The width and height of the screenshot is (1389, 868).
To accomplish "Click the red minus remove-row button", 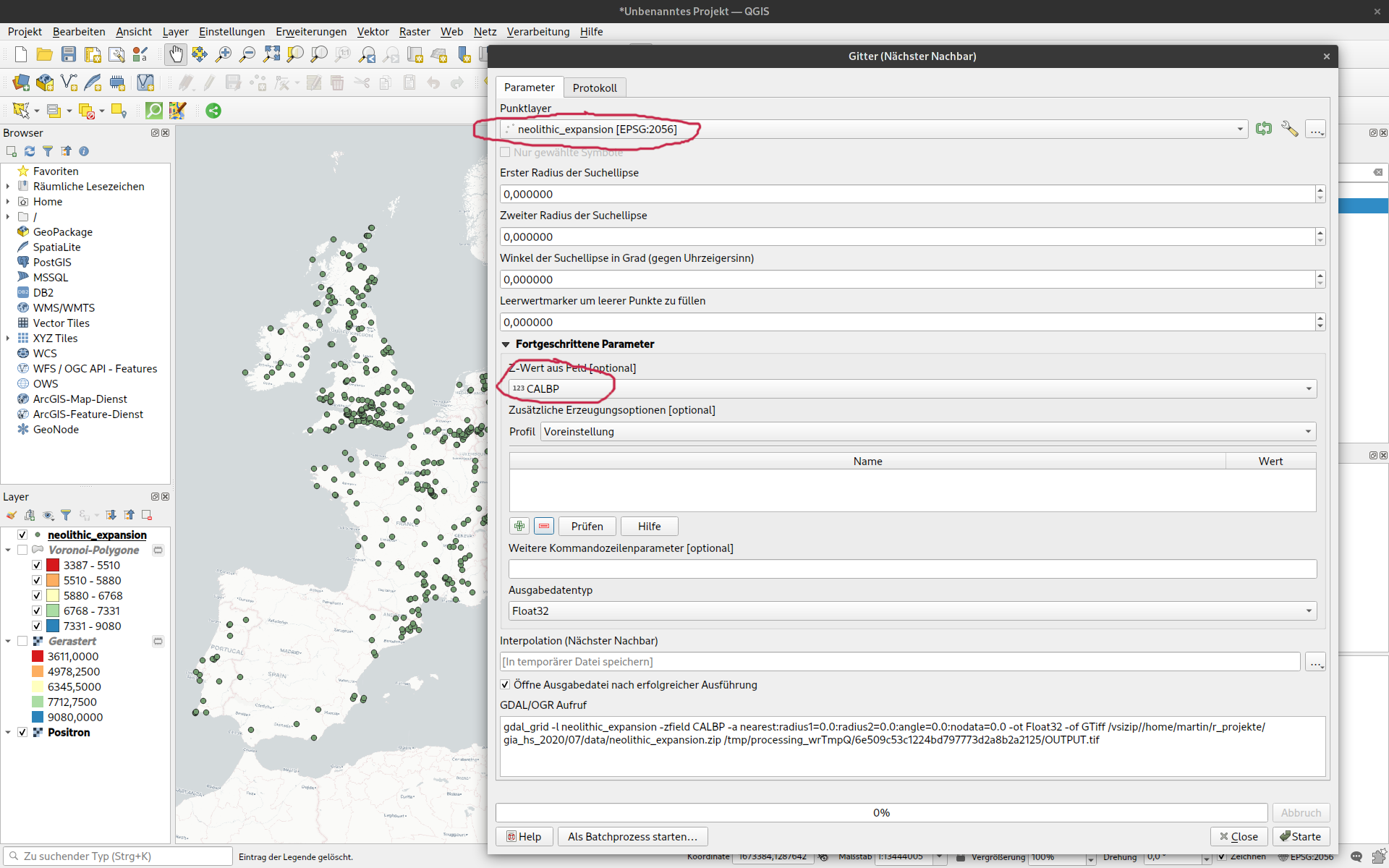I will 544,526.
